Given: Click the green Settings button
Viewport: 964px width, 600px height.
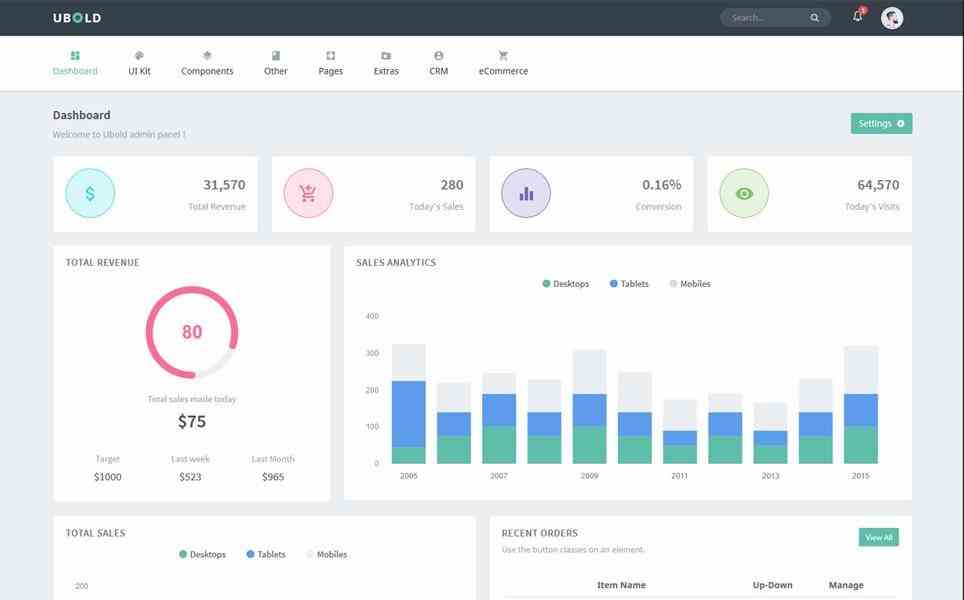Looking at the screenshot, I should [881, 124].
